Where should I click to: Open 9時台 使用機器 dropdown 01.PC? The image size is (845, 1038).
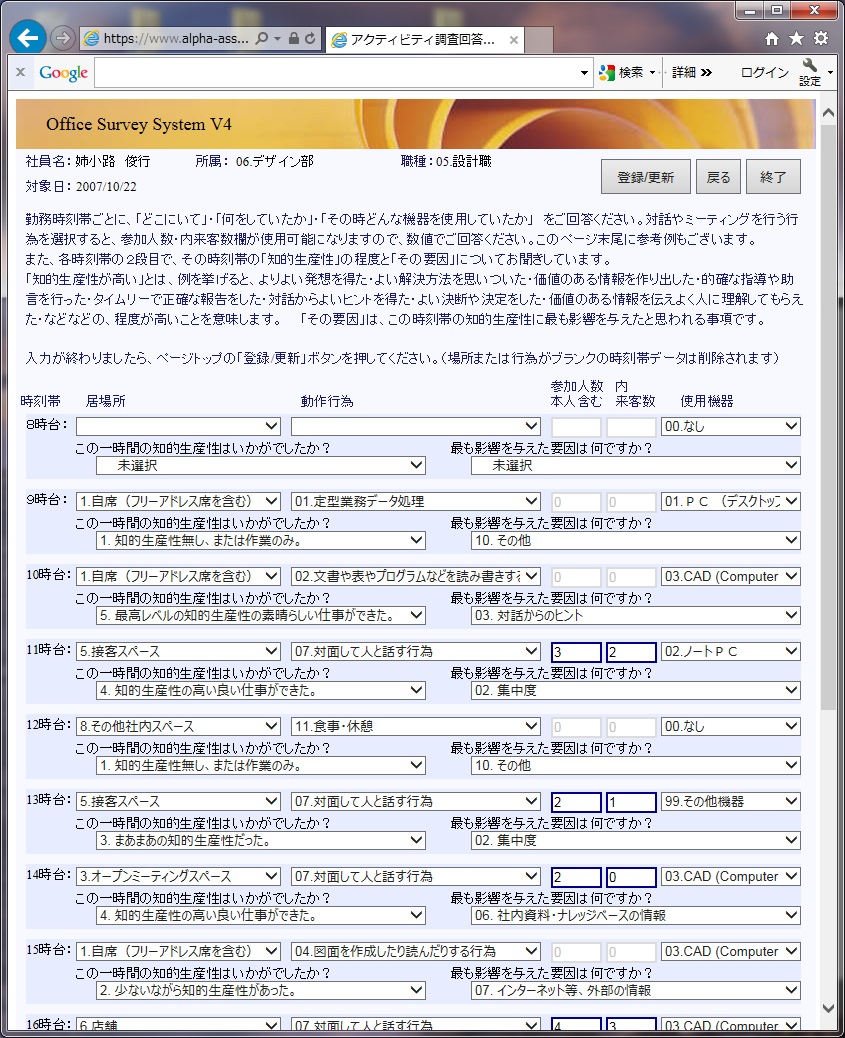[x=730, y=501]
